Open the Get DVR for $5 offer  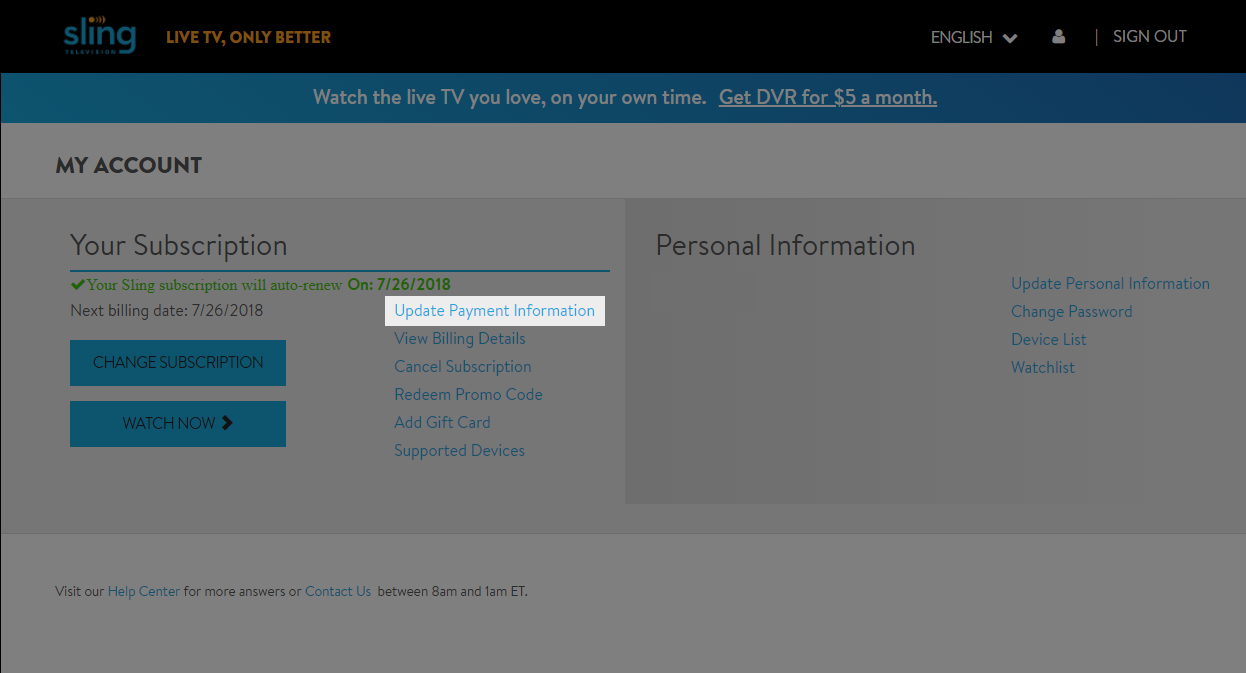[827, 98]
